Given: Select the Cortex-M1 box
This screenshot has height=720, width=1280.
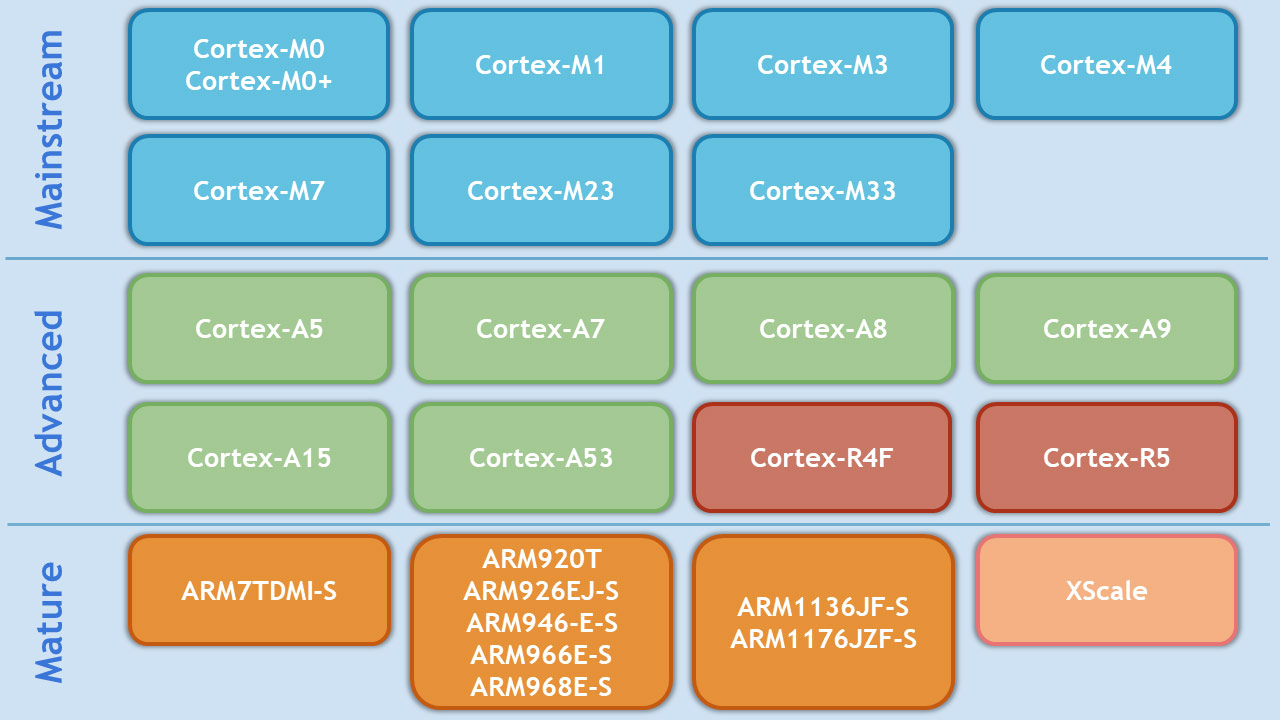Looking at the screenshot, I should (x=541, y=64).
